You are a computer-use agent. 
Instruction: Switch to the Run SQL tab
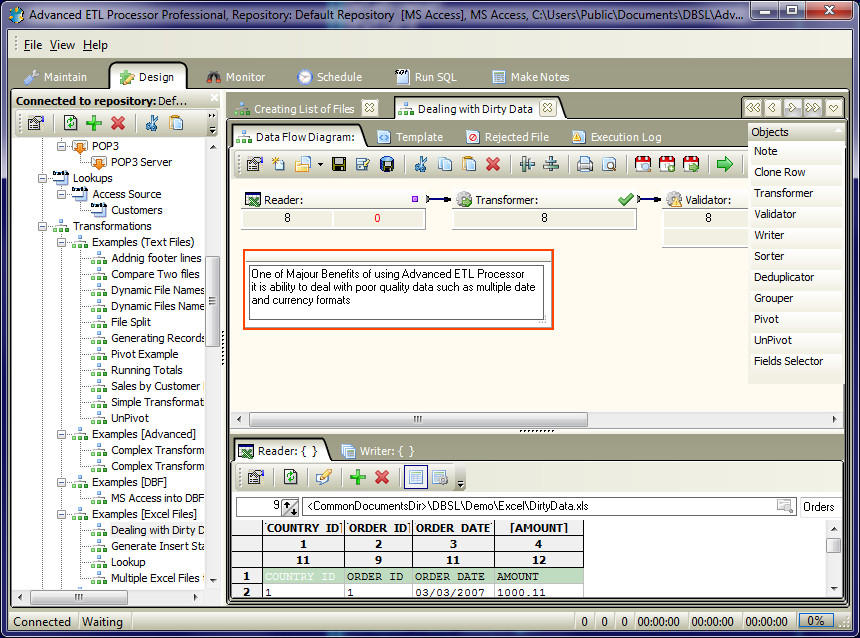(426, 77)
